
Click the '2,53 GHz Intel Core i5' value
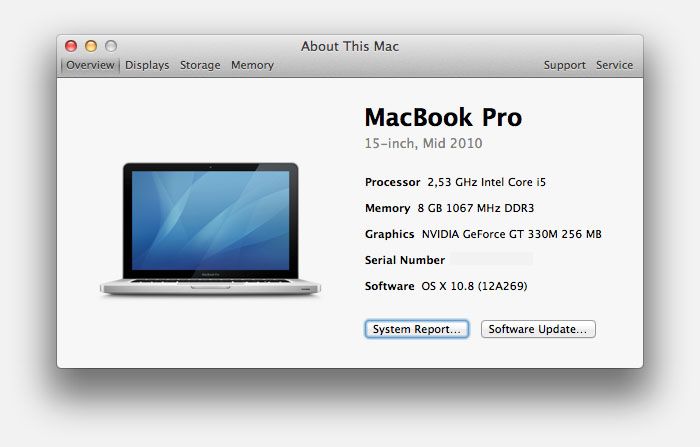[487, 182]
